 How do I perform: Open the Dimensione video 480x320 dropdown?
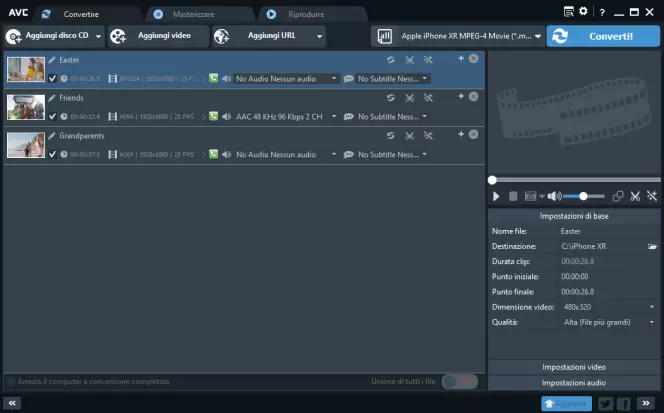[x=609, y=307]
